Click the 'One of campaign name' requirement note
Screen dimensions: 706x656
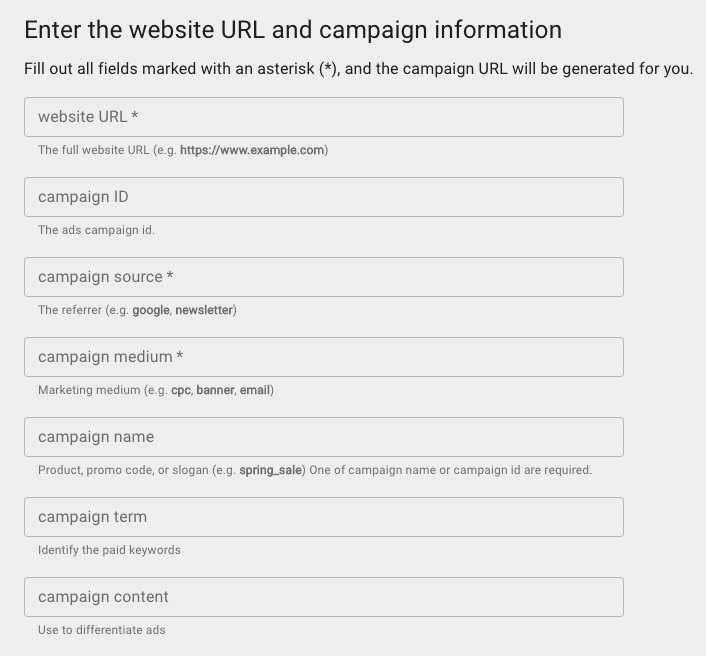[x=450, y=470]
